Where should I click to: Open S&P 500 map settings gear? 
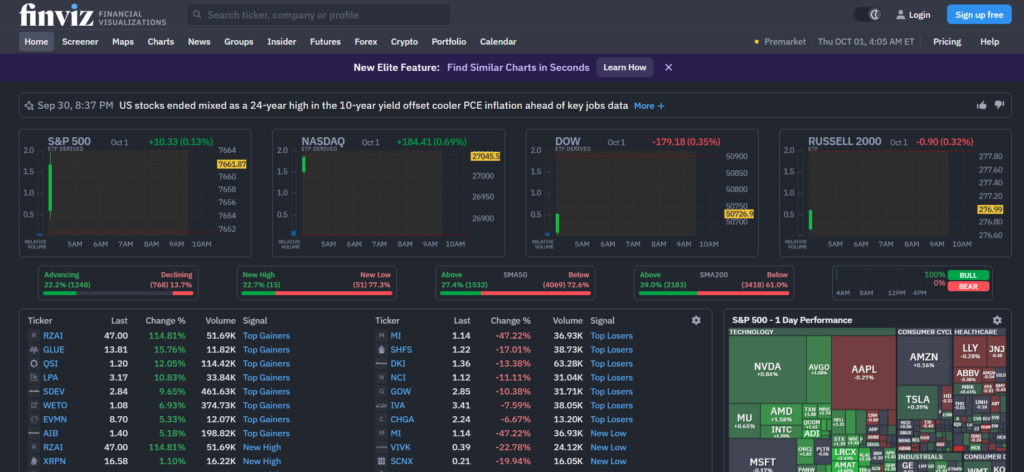click(x=997, y=320)
